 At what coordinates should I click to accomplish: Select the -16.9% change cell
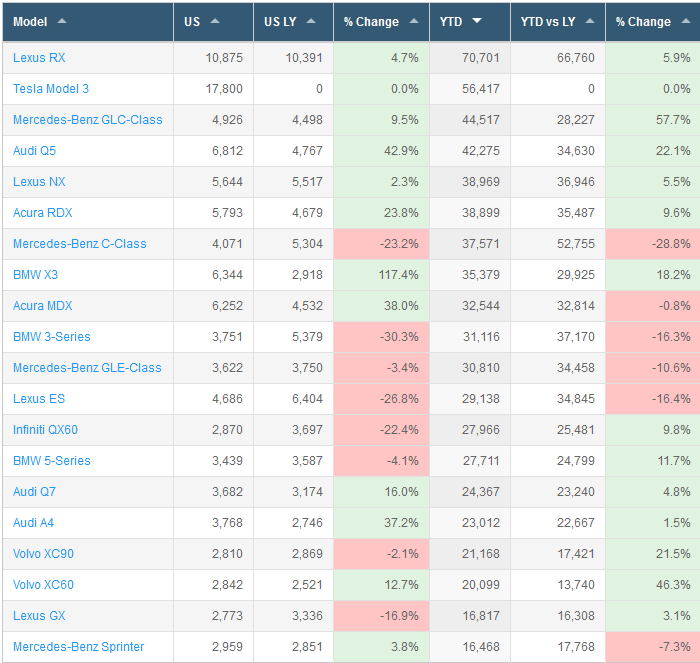(381, 616)
